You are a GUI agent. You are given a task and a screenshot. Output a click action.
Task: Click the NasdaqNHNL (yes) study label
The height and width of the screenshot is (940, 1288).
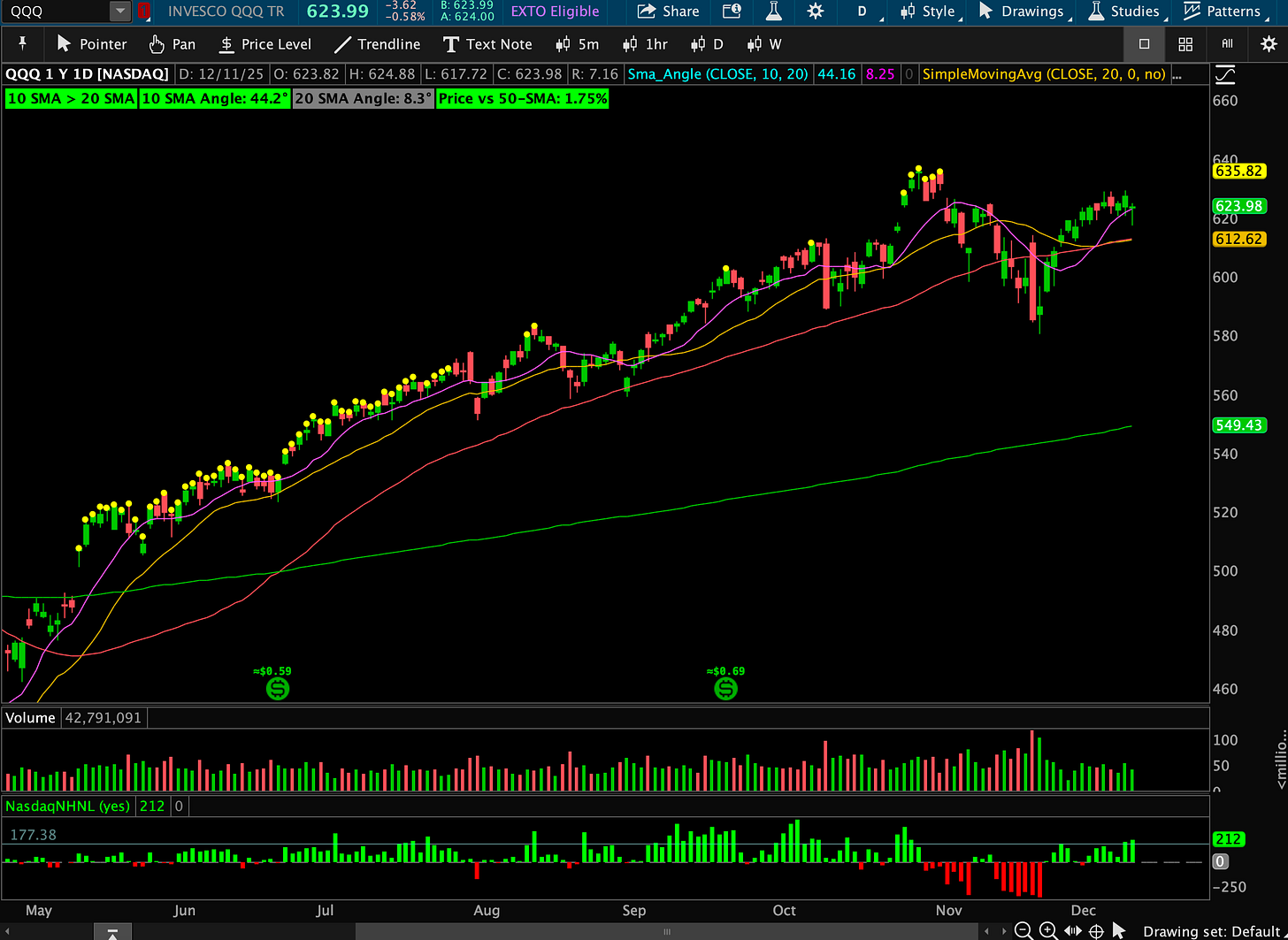68,806
